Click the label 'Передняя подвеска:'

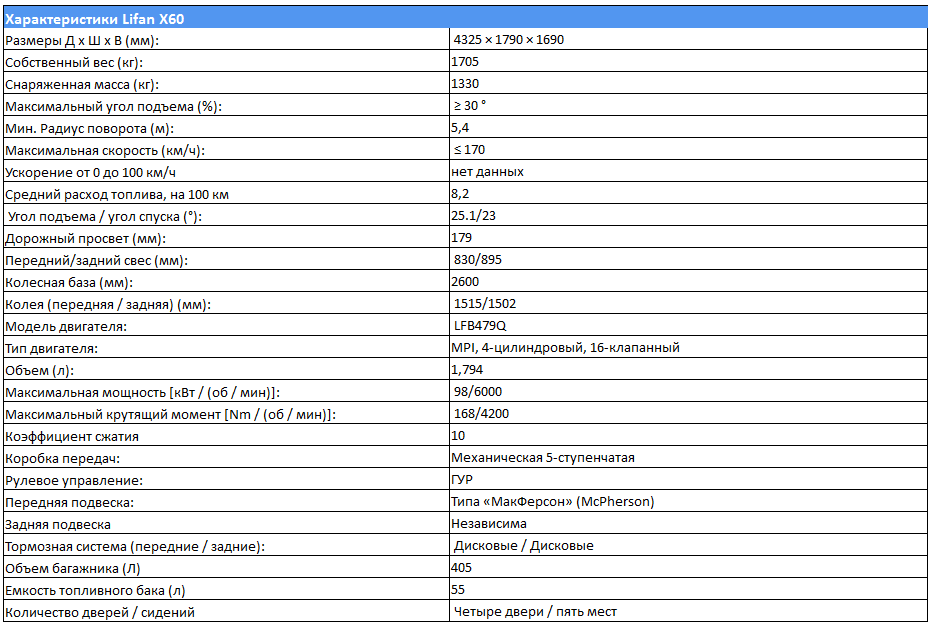pyautogui.click(x=69, y=502)
